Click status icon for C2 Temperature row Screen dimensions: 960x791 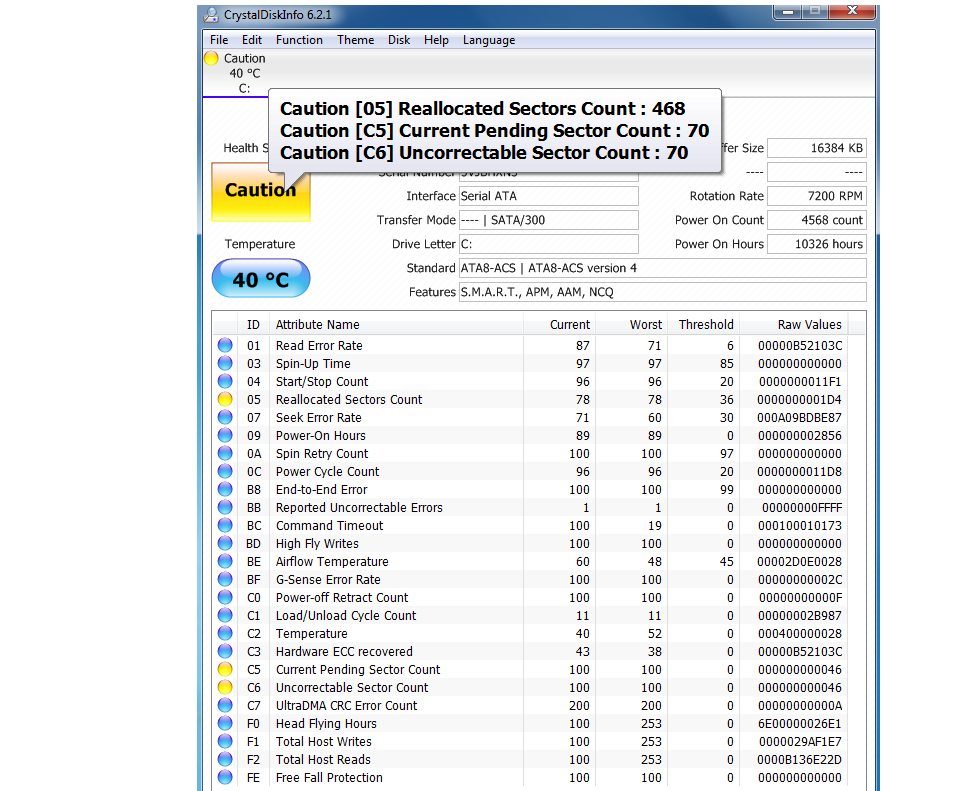coord(225,633)
